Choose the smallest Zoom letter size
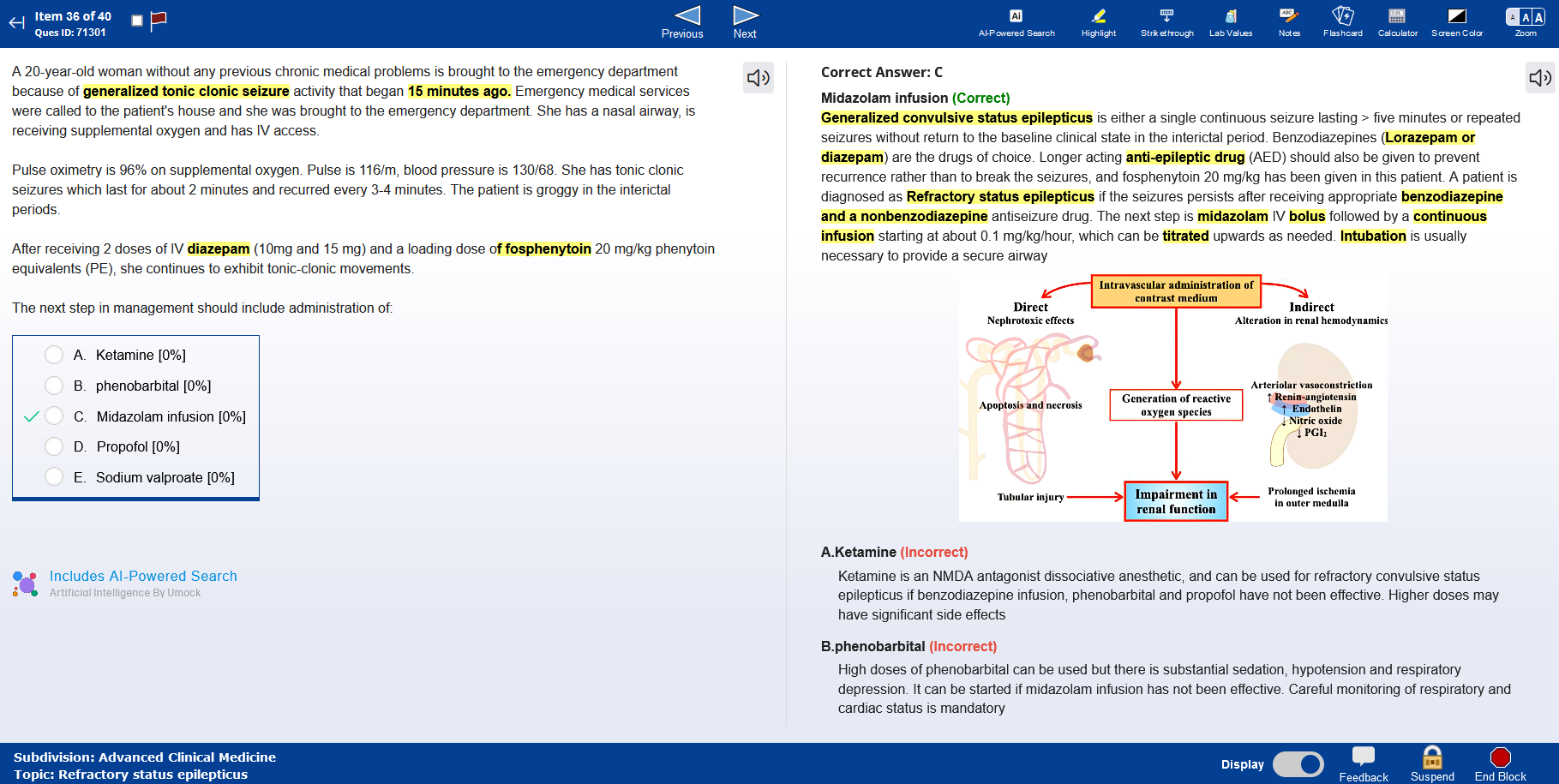1559x784 pixels. coord(1513,17)
